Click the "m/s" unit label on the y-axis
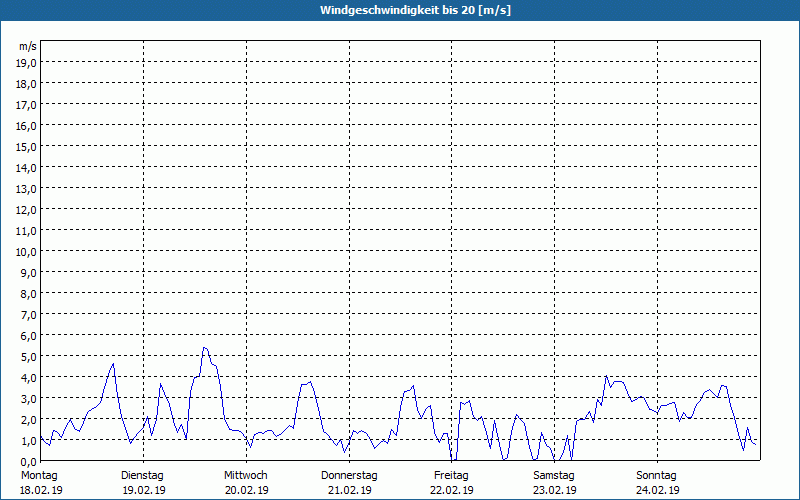 (x=28, y=46)
